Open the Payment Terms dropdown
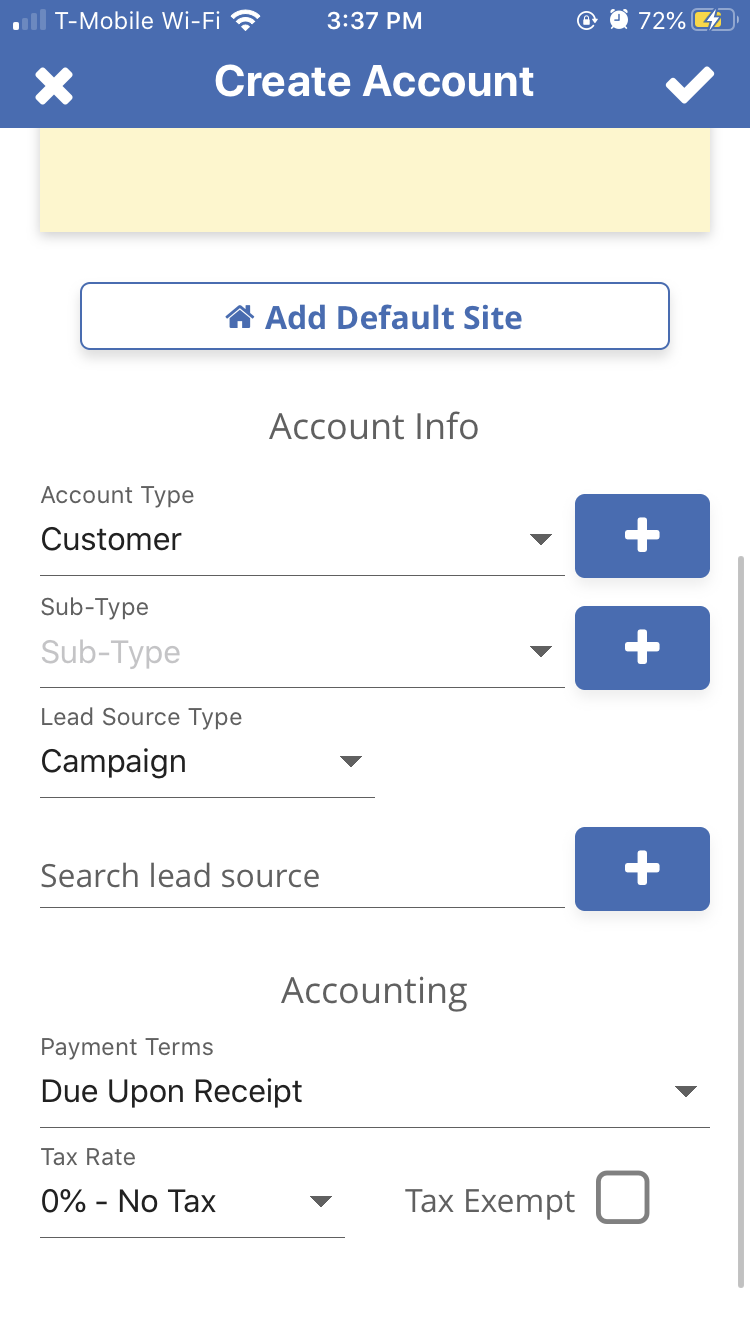Screen dimensions: 750x1334 (x=374, y=1091)
